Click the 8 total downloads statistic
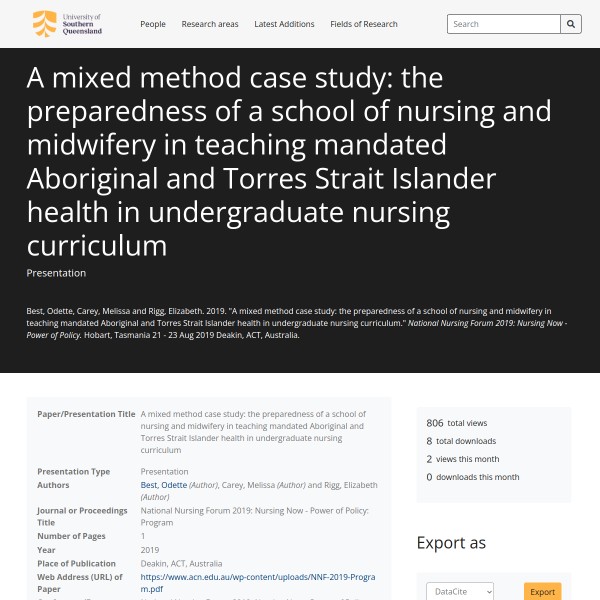Viewport: 600px width, 600px height. pyautogui.click(x=461, y=441)
